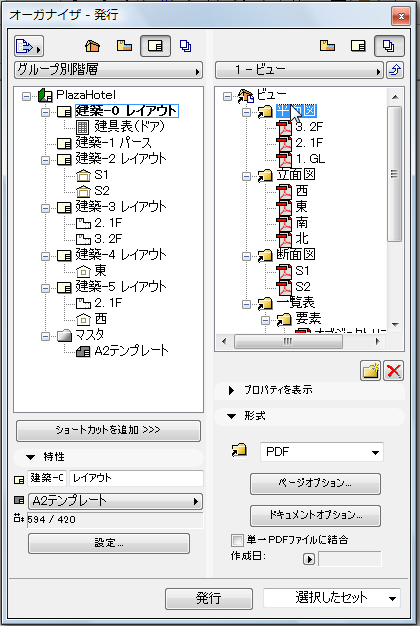Click layout name field レイアウト
Screen dimensions: 420x626
[136, 478]
